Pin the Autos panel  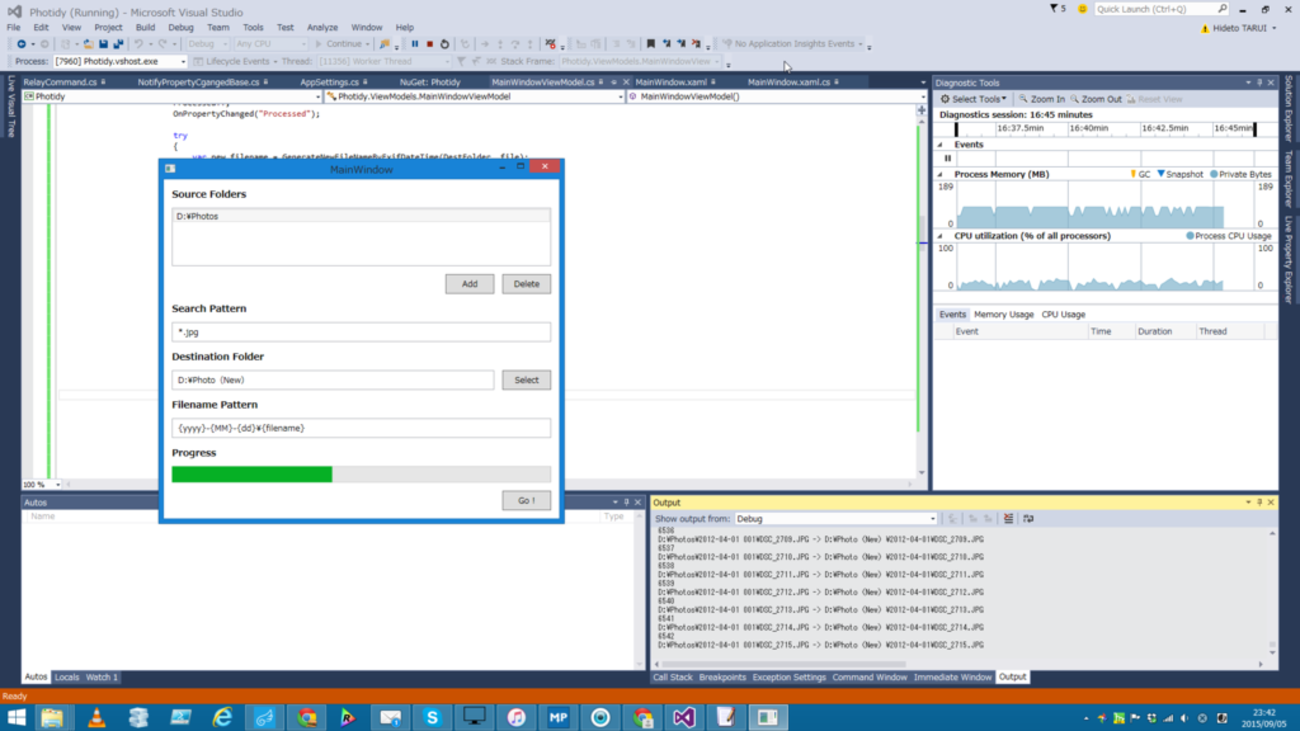(x=626, y=502)
